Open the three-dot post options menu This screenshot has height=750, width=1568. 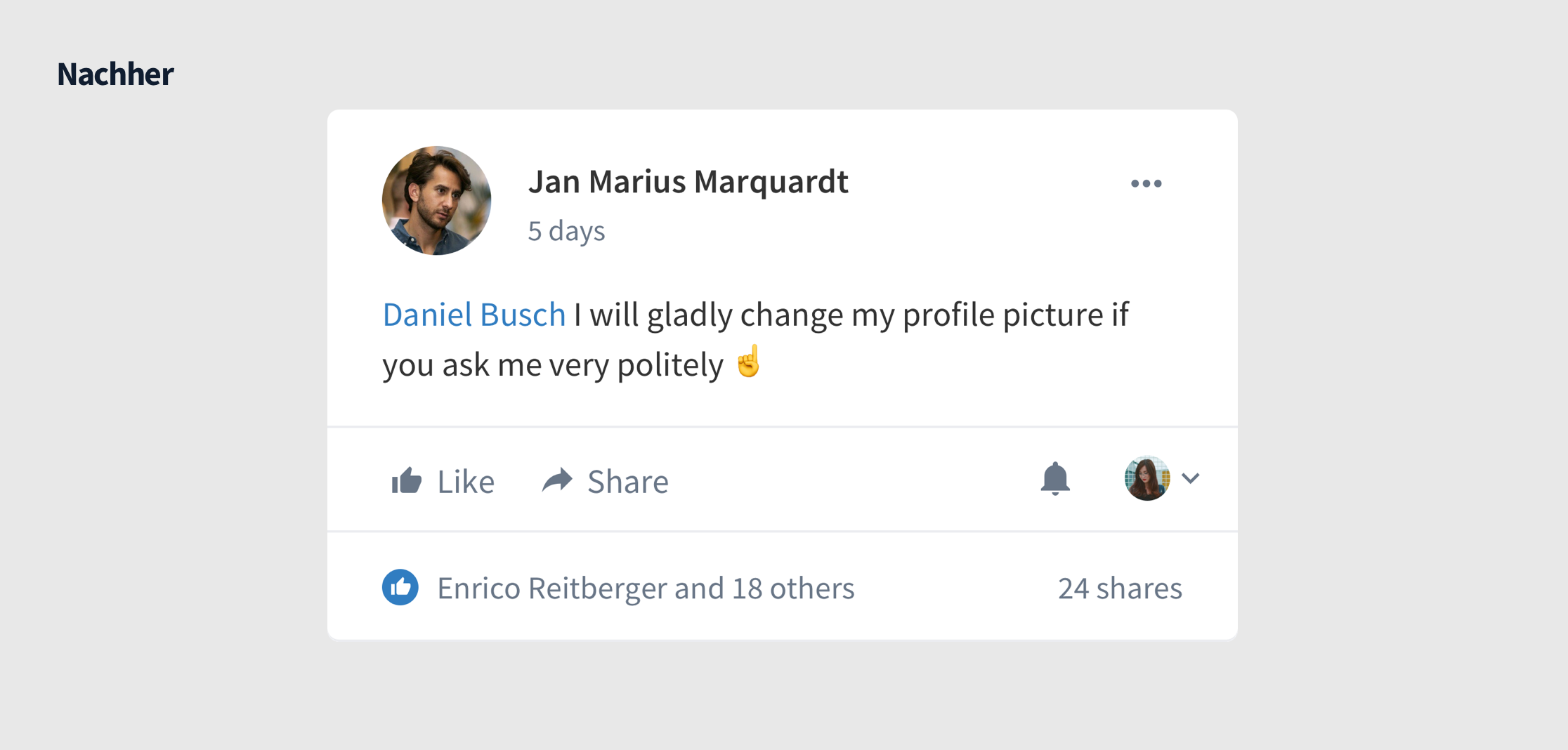(x=1146, y=183)
